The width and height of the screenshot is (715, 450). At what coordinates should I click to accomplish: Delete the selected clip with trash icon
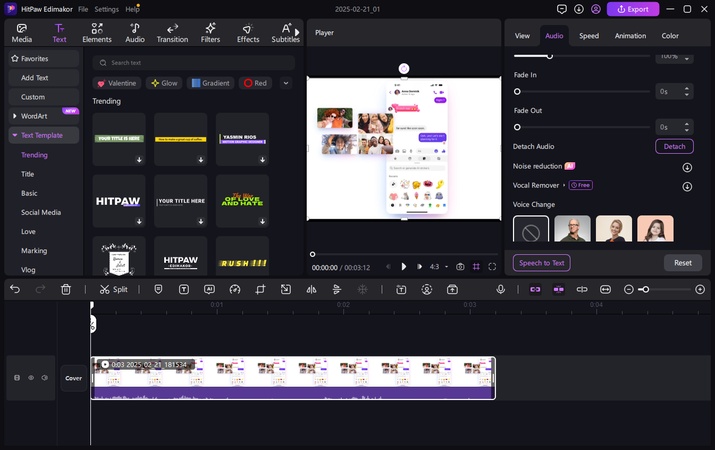click(x=66, y=289)
